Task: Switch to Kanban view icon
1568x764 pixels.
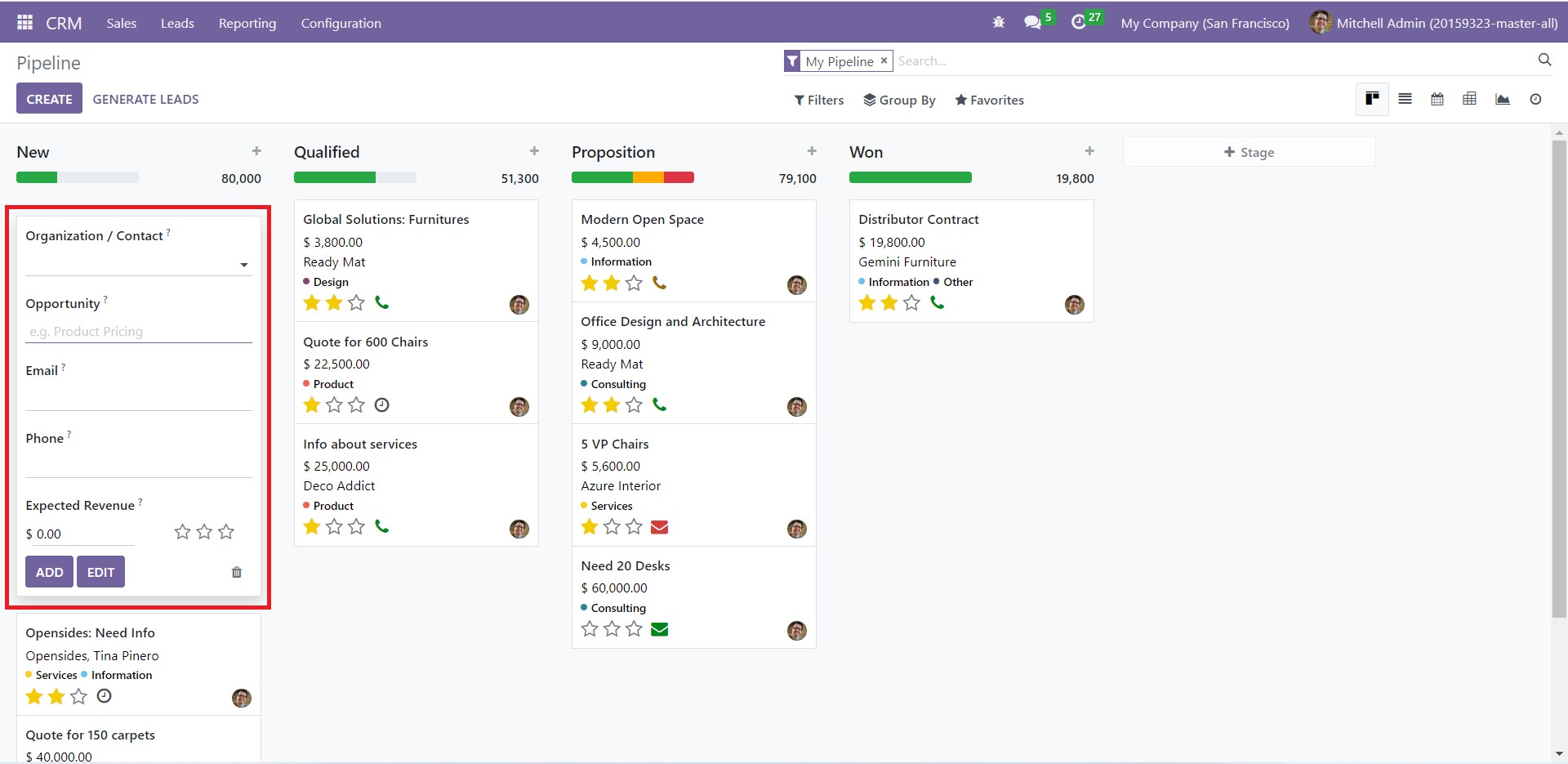Action: coord(1372,99)
